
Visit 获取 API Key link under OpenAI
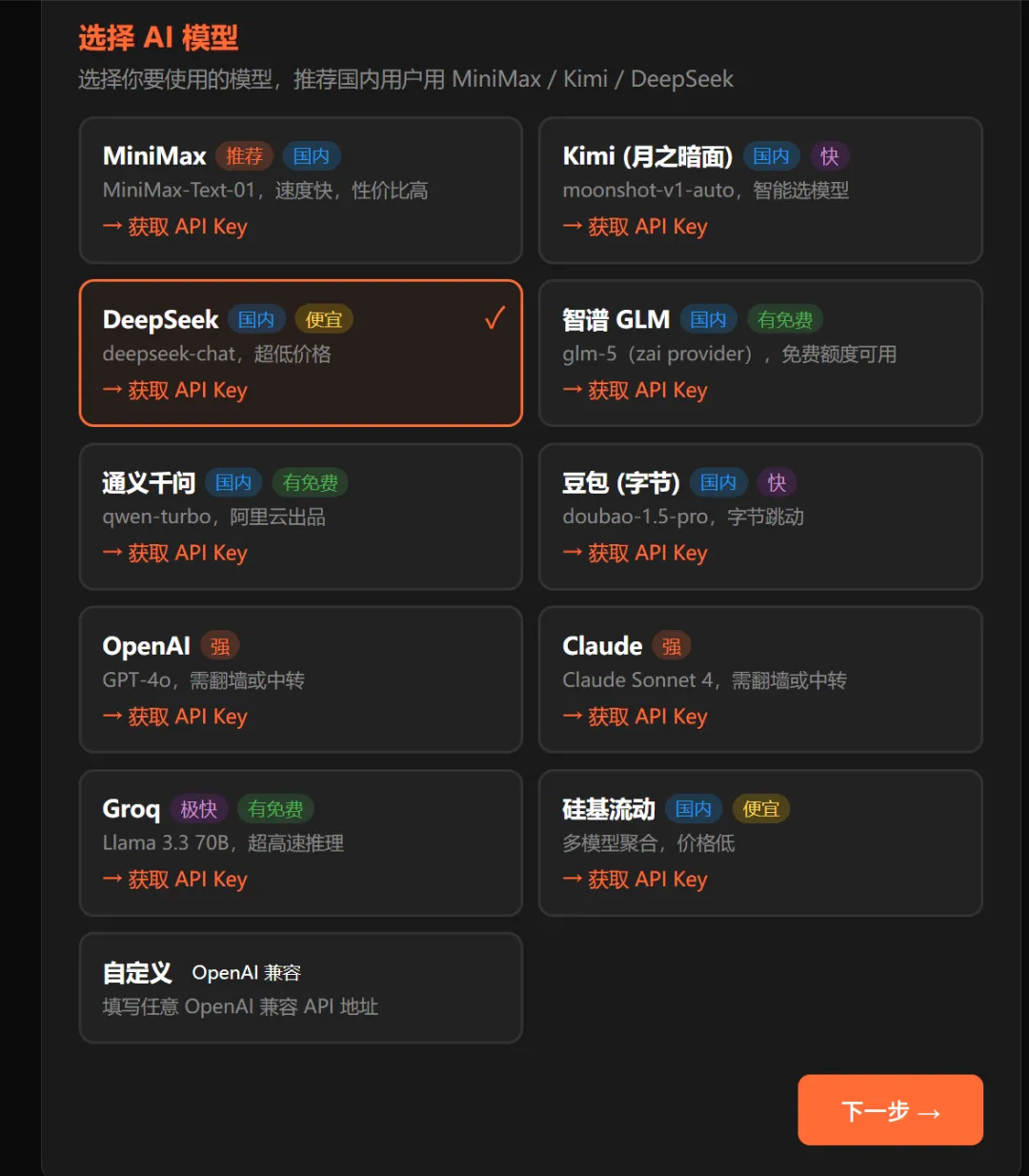click(175, 717)
